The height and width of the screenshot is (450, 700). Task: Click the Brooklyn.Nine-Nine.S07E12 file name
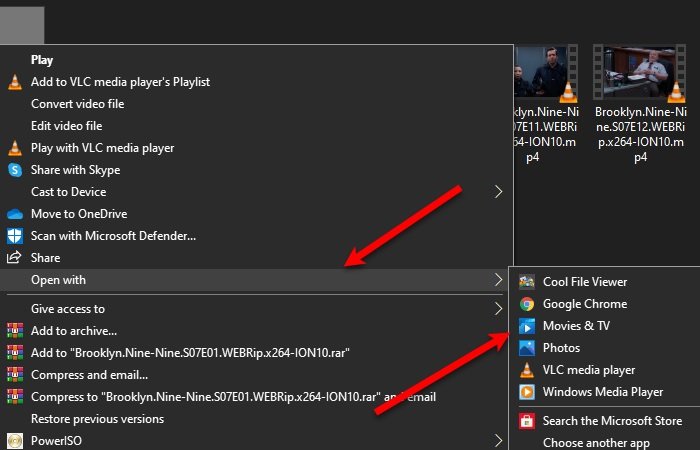[x=640, y=134]
